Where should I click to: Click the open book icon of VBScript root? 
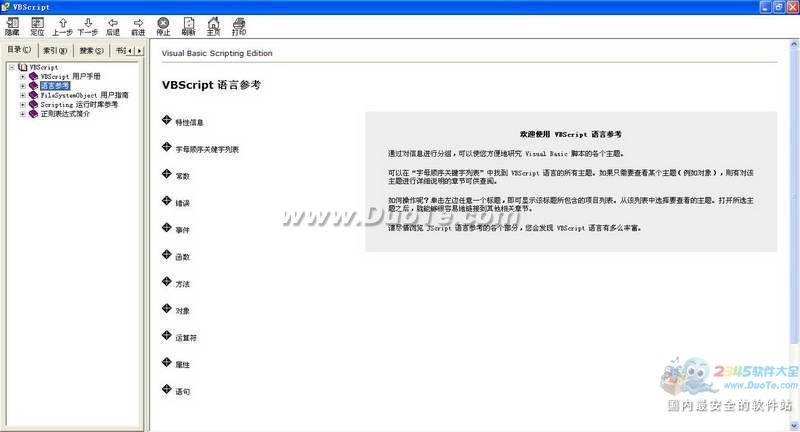(22, 67)
